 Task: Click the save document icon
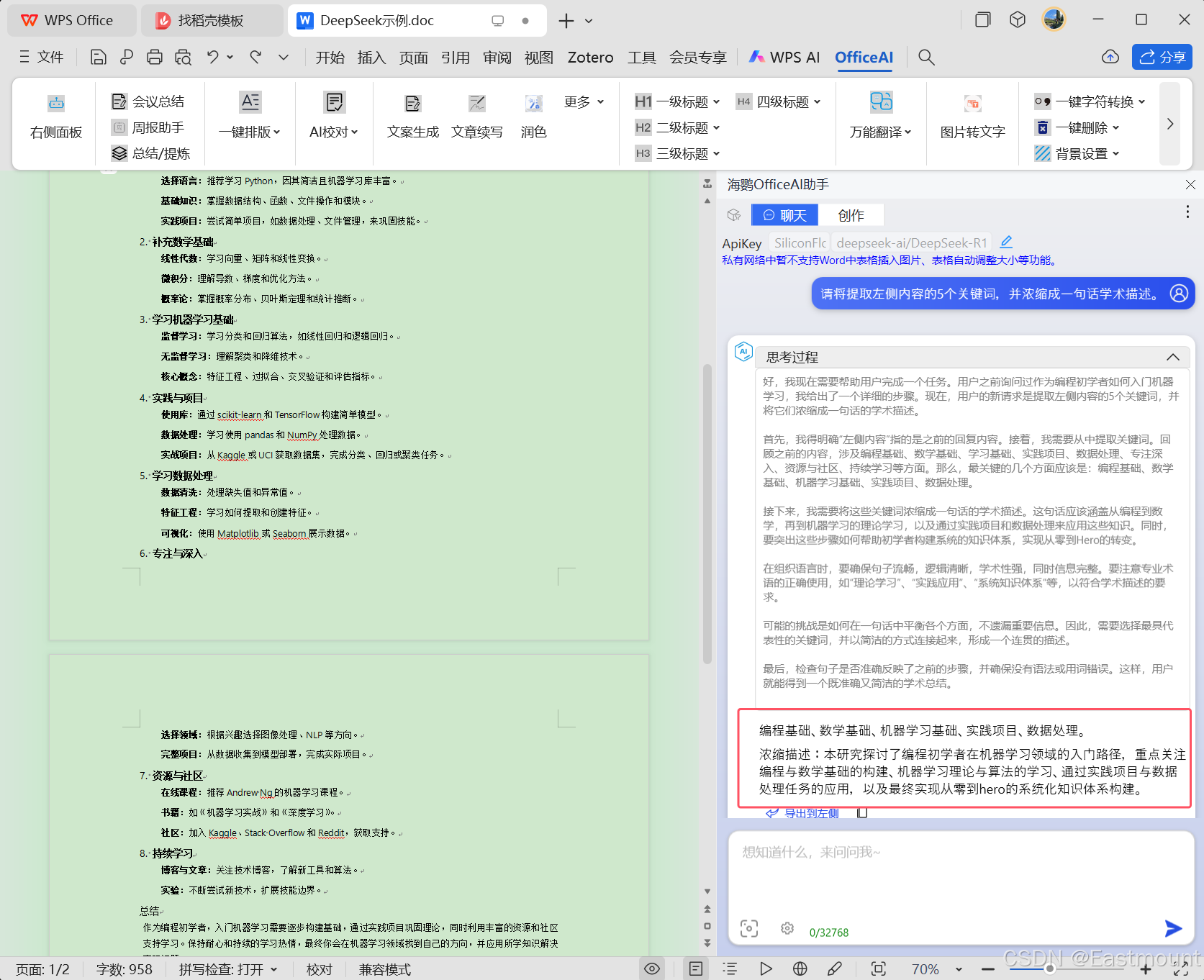click(99, 57)
